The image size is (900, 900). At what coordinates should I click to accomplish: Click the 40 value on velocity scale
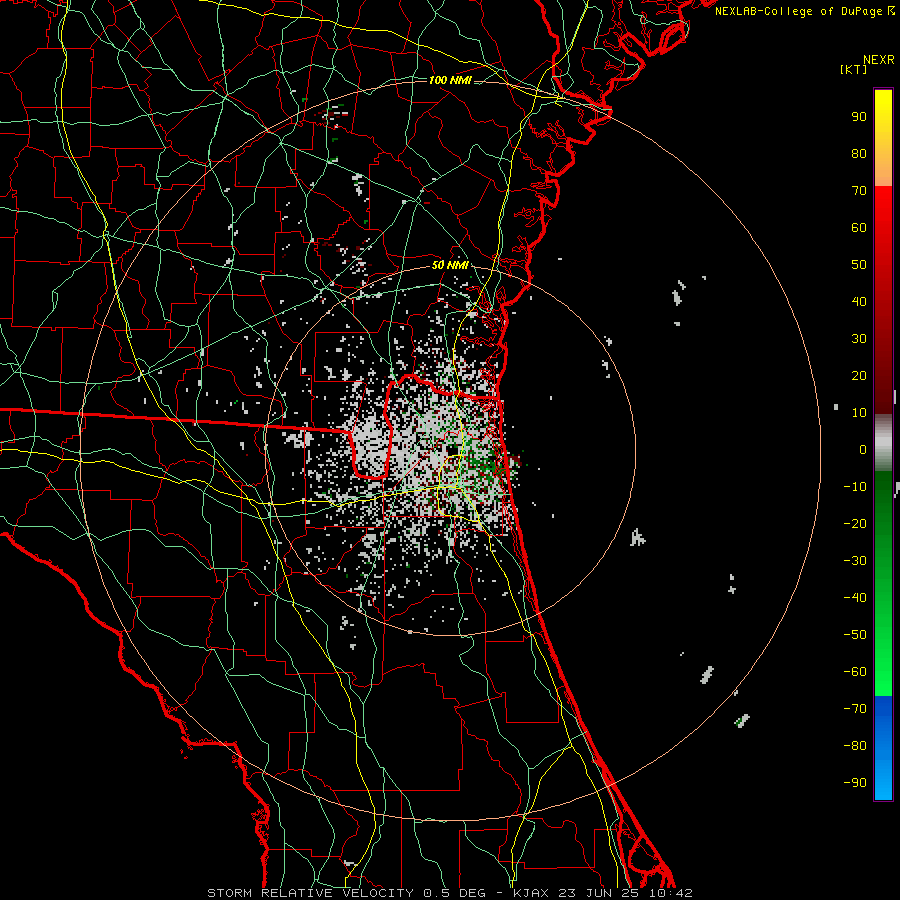point(859,302)
